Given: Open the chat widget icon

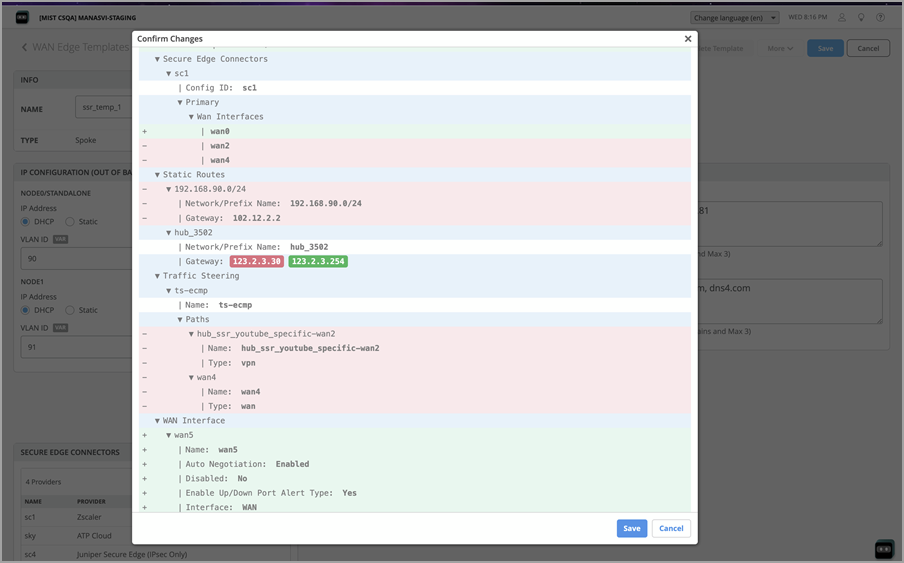Looking at the screenshot, I should tap(883, 548).
